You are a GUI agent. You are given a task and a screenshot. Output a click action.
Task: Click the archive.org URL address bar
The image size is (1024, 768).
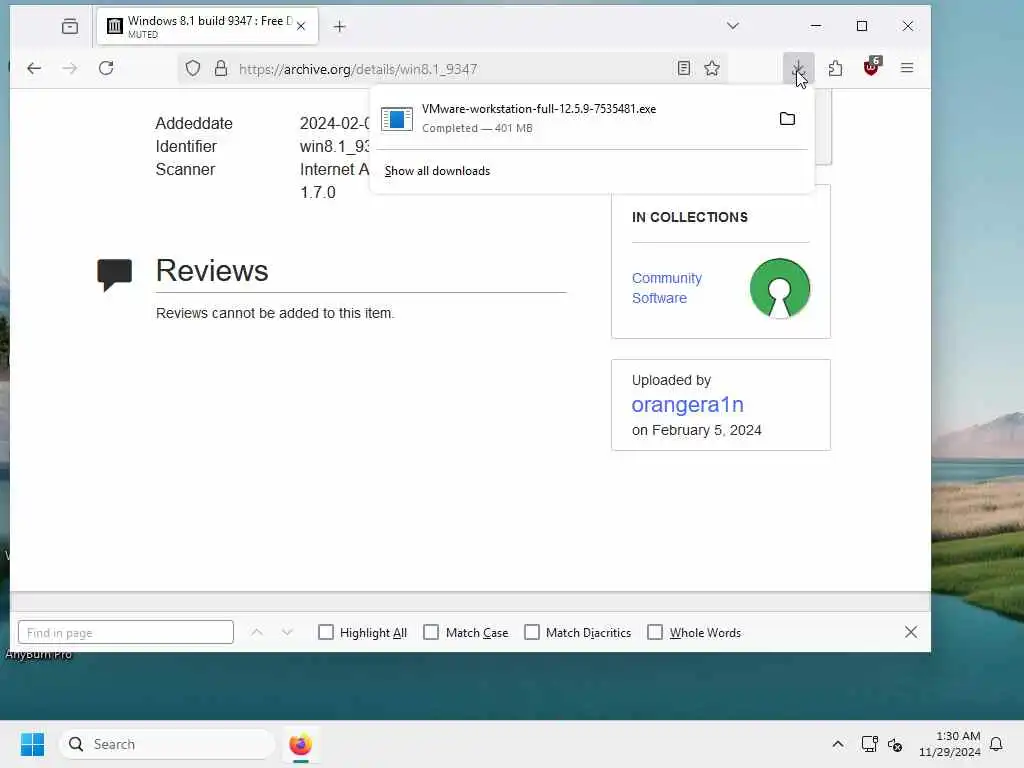(x=451, y=69)
